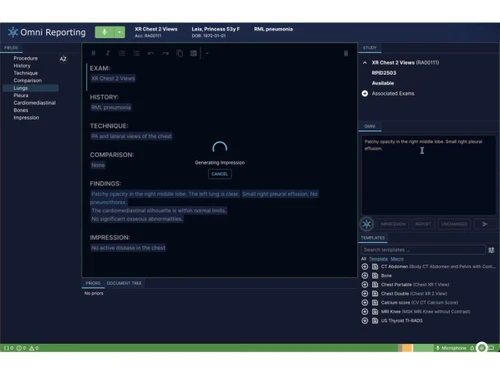
Task: Expand Associated Exams with plus icon
Action: [x=365, y=93]
